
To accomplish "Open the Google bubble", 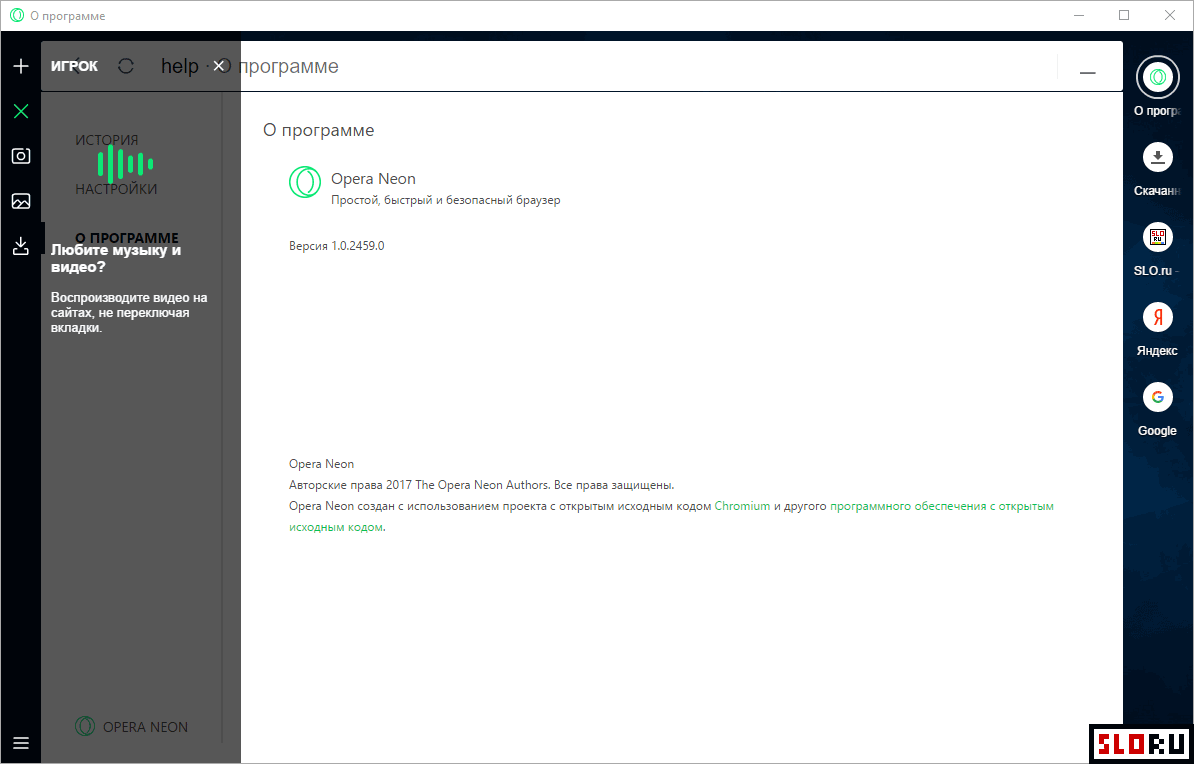I will click(1157, 397).
